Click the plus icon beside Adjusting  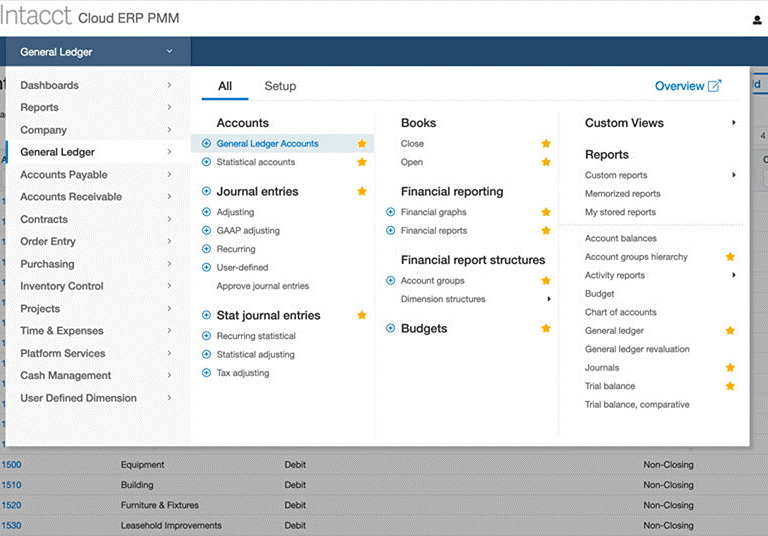click(206, 212)
